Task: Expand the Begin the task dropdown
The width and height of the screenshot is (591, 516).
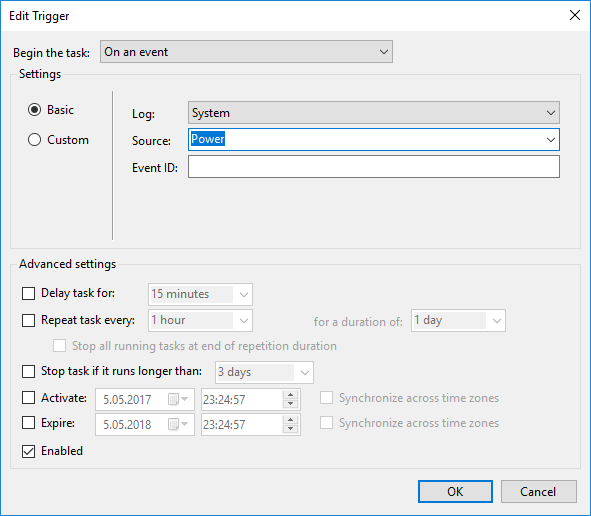Action: [246, 52]
